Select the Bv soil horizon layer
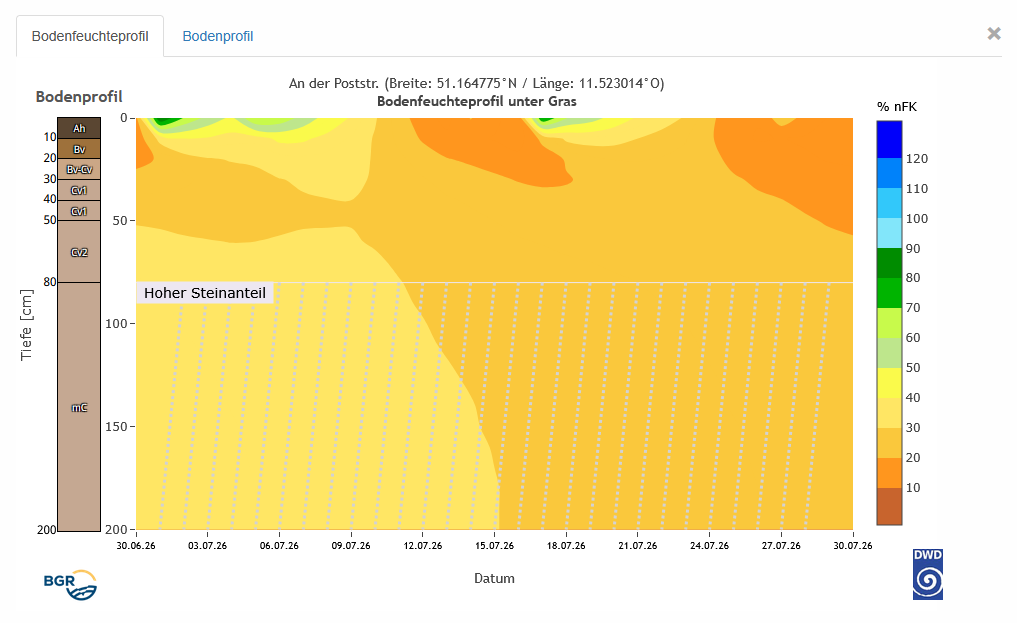This screenshot has width=1017, height=623. tap(79, 149)
